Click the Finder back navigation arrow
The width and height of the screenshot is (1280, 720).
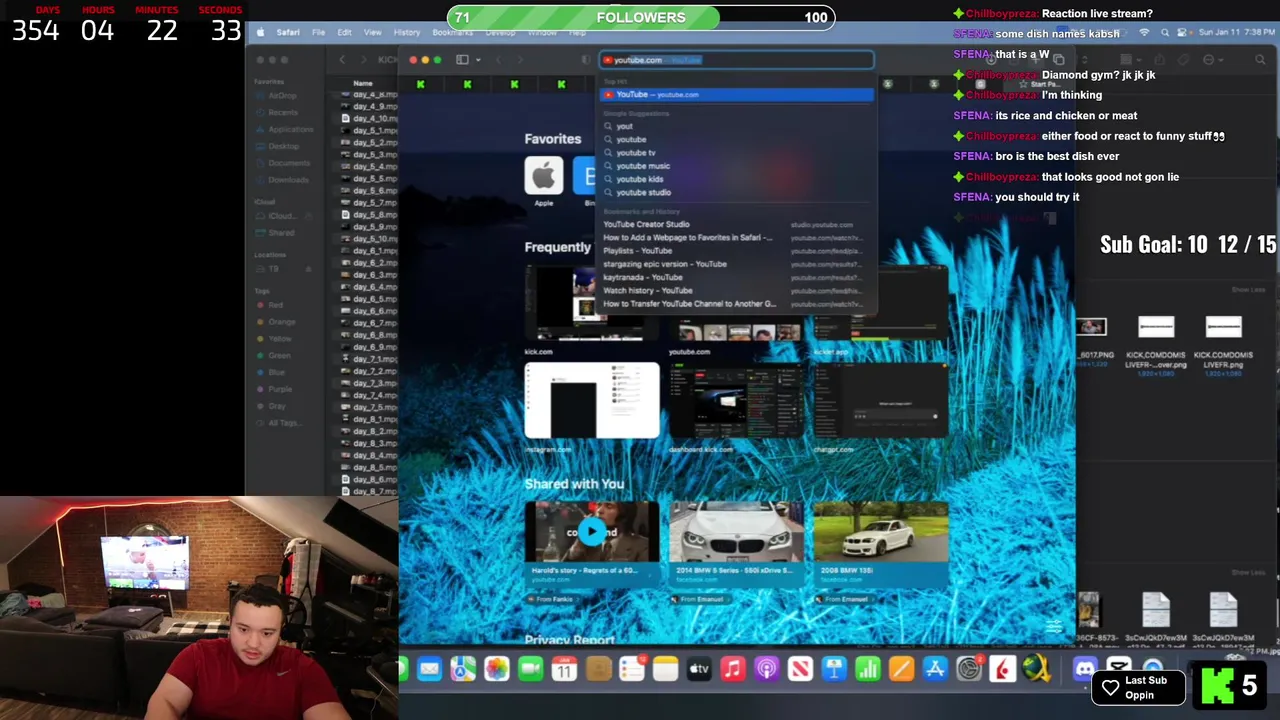[x=342, y=60]
